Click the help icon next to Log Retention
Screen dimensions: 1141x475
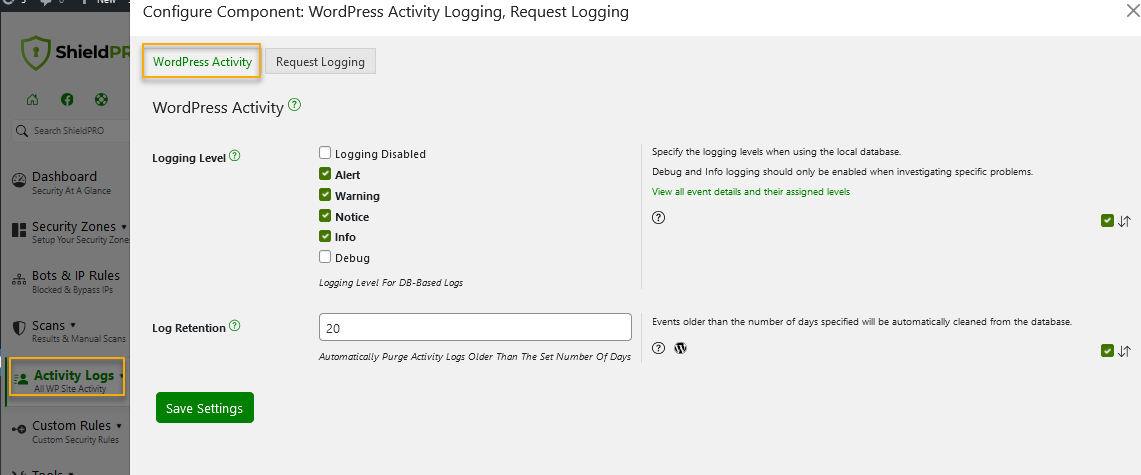click(235, 326)
